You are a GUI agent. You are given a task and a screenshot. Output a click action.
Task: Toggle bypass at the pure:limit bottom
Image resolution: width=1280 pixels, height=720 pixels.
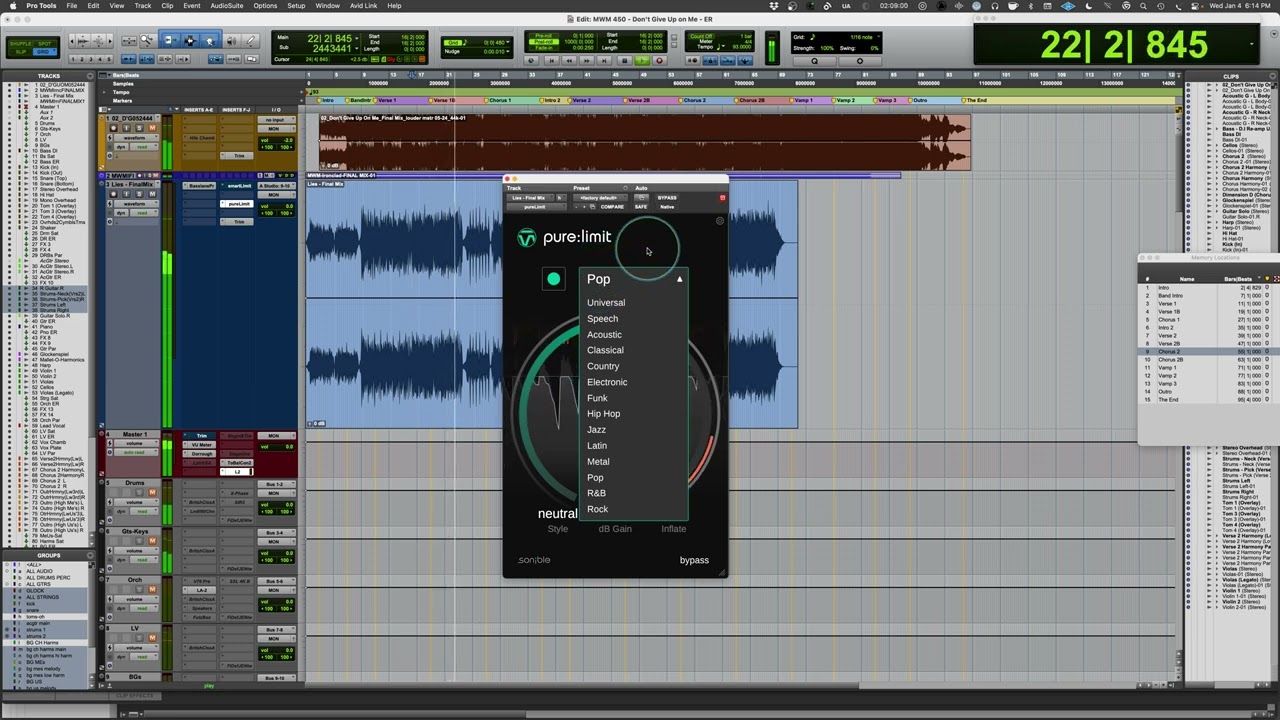click(x=694, y=560)
